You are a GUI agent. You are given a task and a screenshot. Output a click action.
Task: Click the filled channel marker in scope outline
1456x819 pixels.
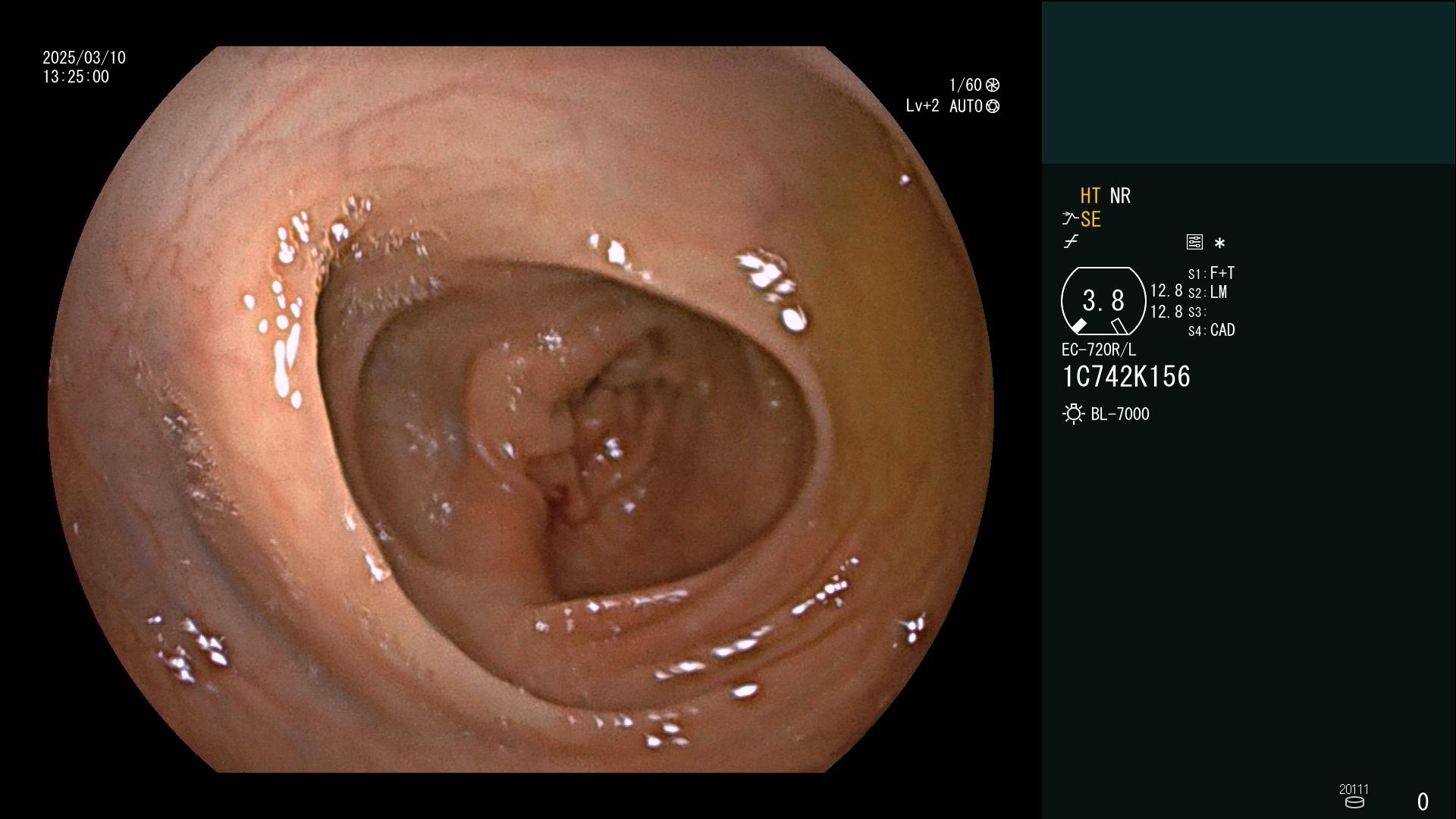[1078, 326]
